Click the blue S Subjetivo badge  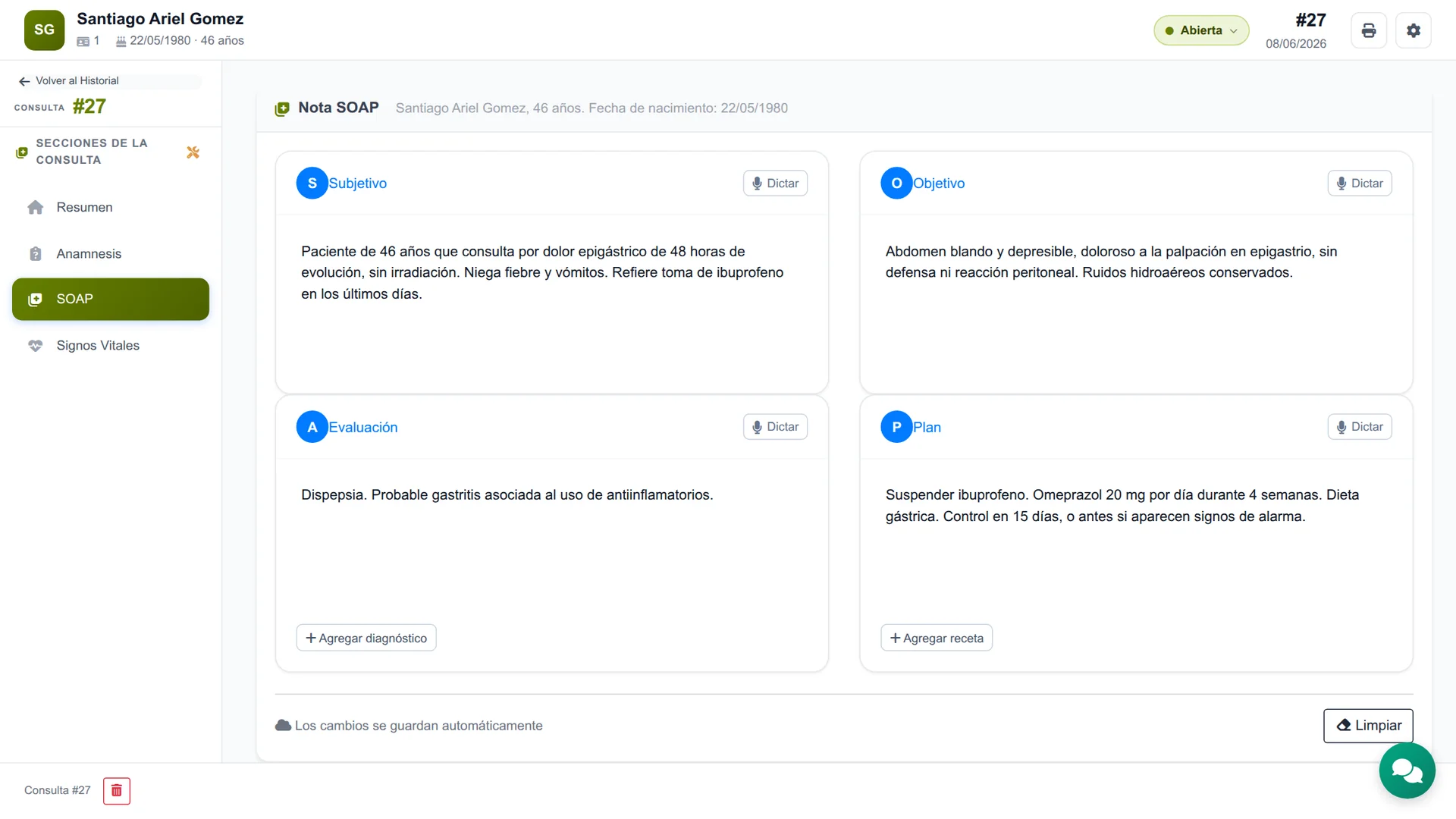312,183
